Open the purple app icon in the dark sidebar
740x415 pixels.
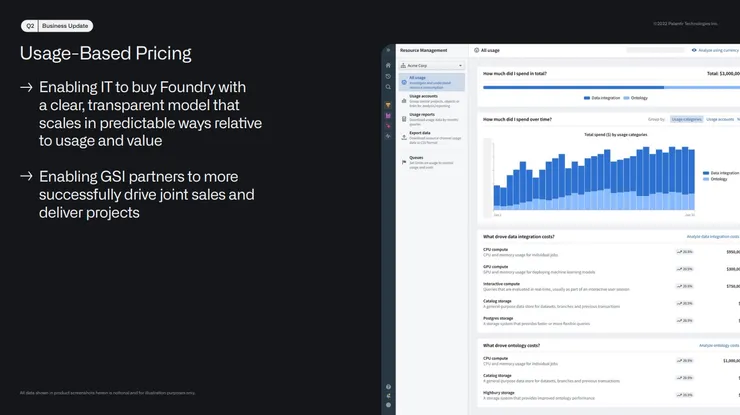(388, 116)
